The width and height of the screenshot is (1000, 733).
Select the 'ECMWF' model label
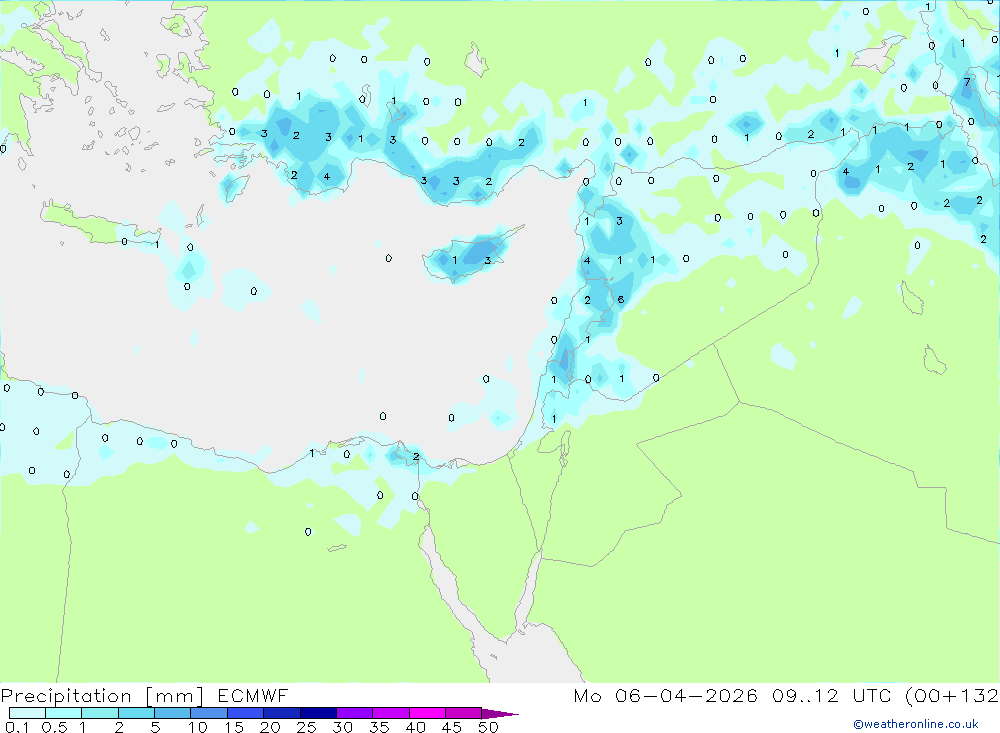pyautogui.click(x=253, y=695)
